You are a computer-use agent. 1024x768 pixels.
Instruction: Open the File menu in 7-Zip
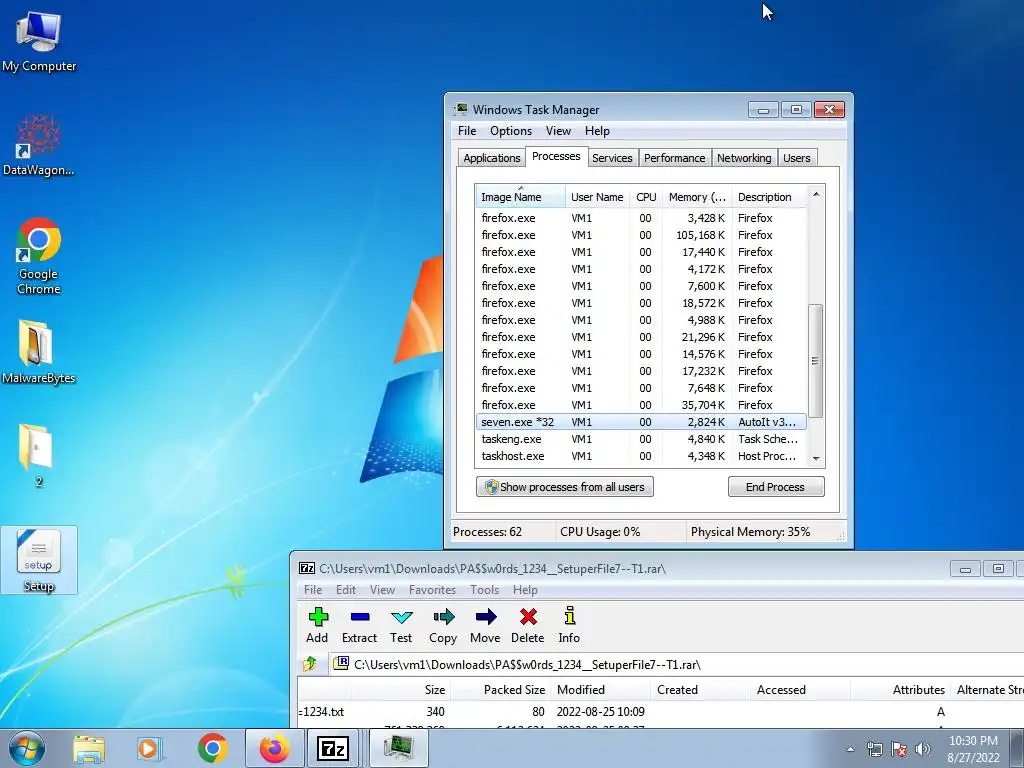pyautogui.click(x=313, y=590)
